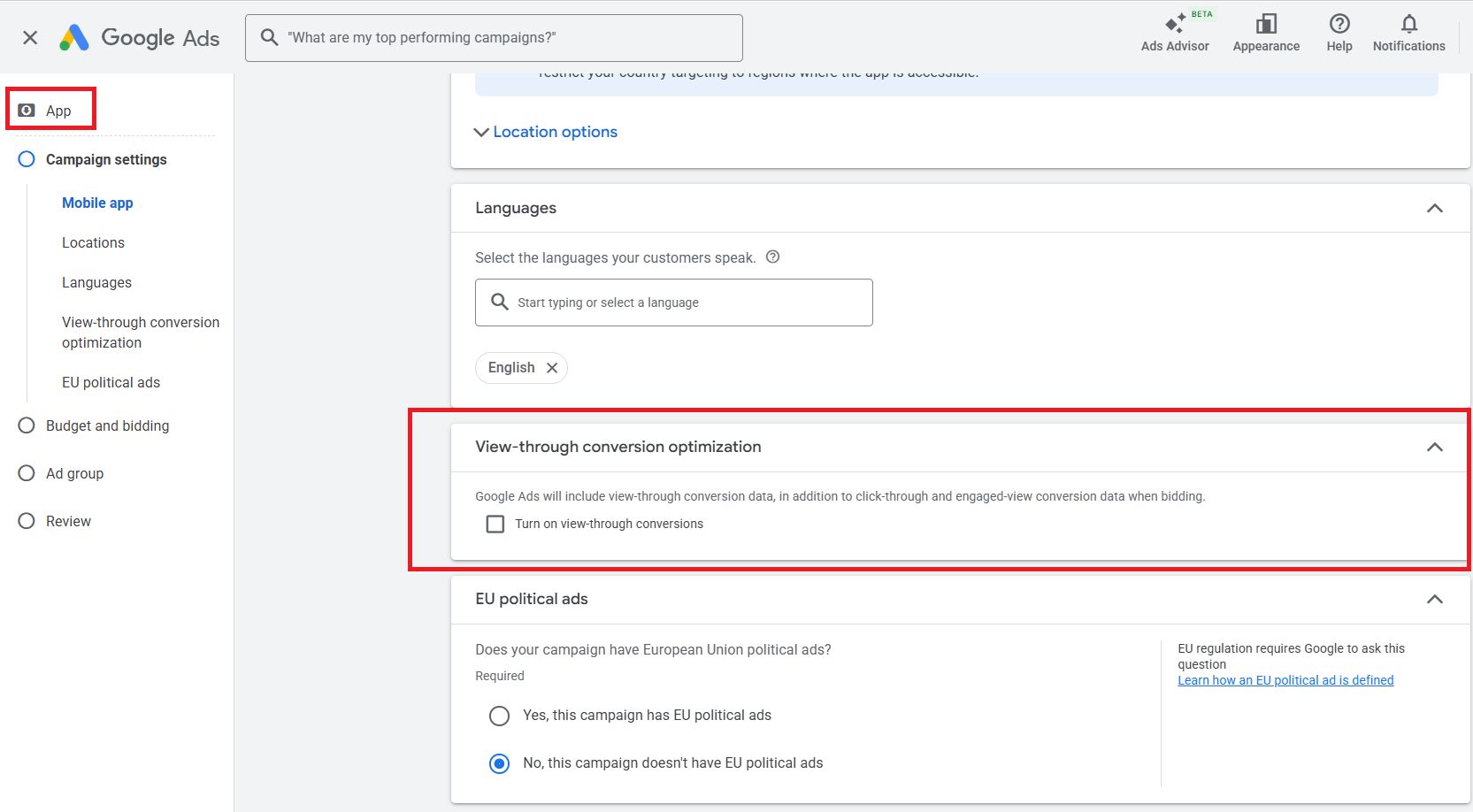The height and width of the screenshot is (812, 1473).
Task: Click the Ads Advisor beta icon
Action: [x=1174, y=25]
